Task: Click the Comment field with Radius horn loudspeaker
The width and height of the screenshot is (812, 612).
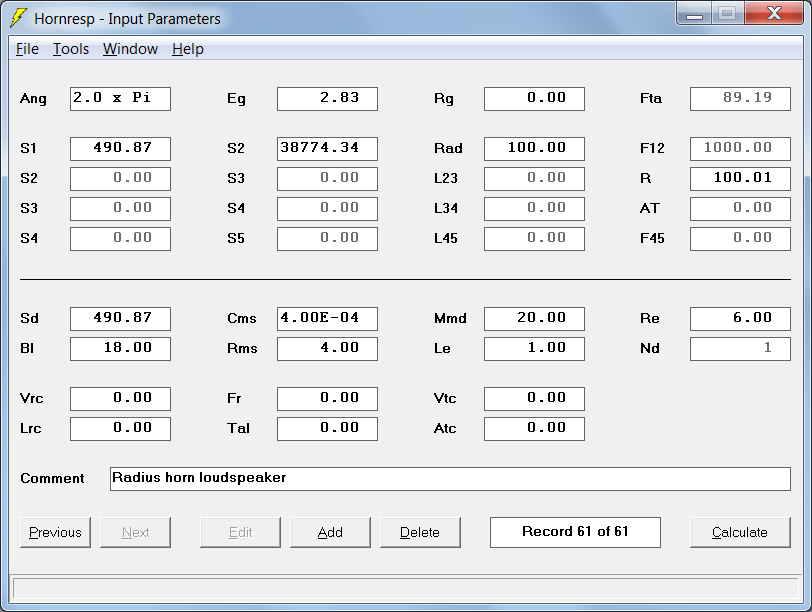Action: tap(451, 478)
